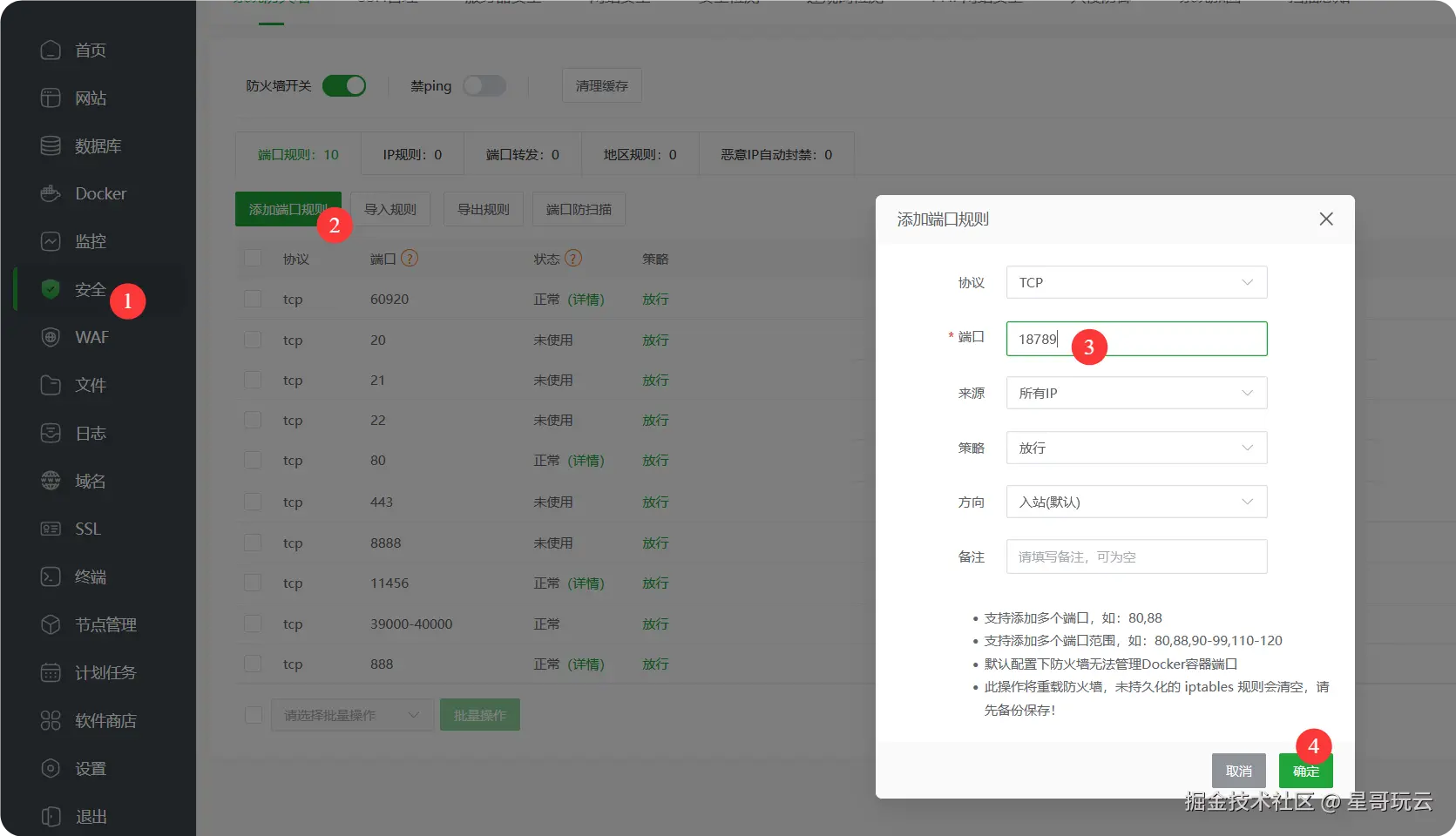Focus the 端口 input field containing 18789
The height and width of the screenshot is (836, 1456).
1136,339
